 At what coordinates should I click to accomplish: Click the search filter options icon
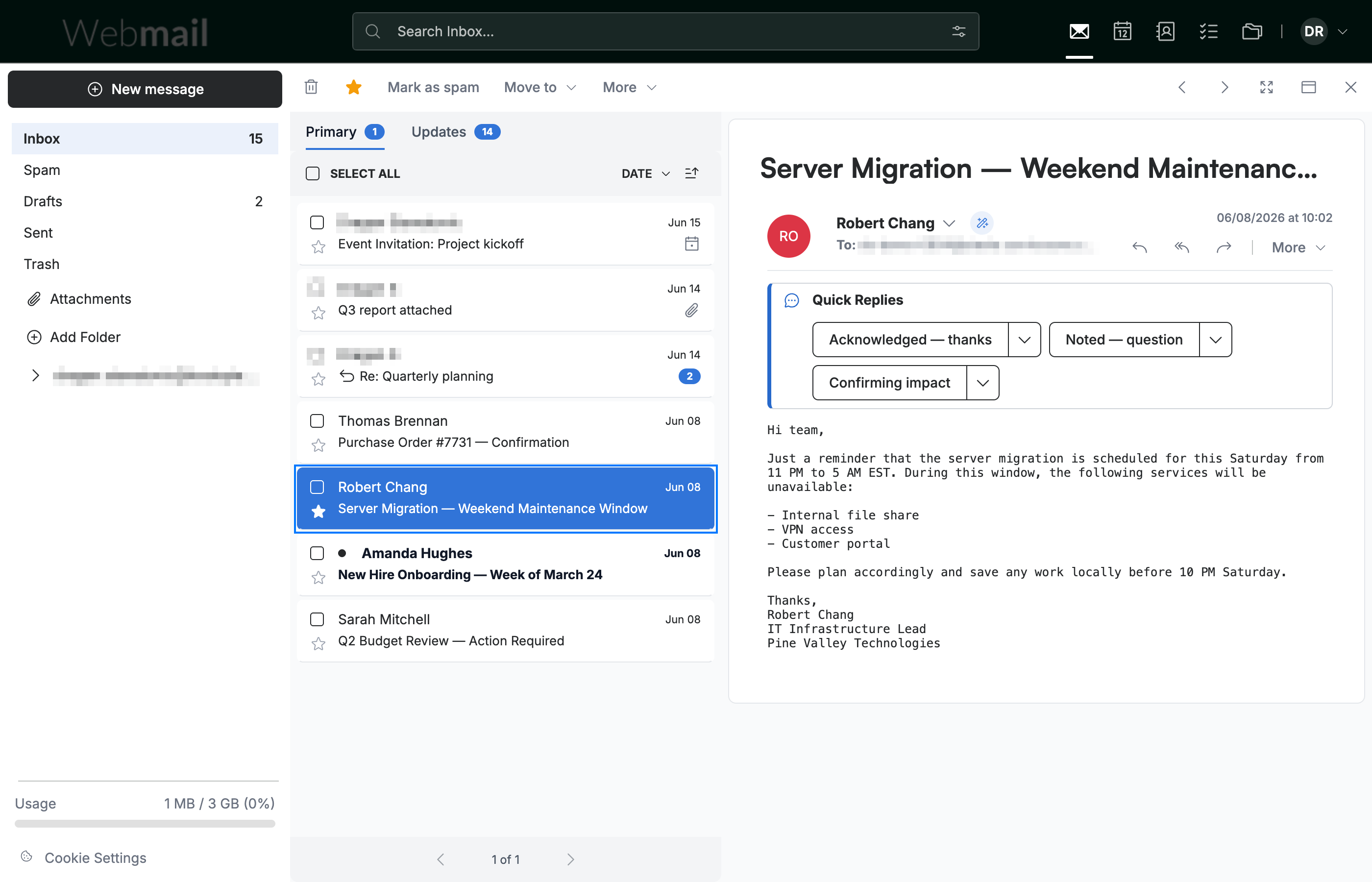point(958,31)
